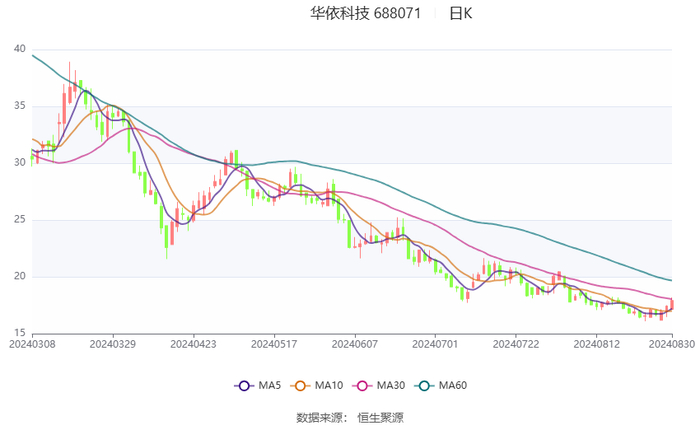Toggle the MA5 legend series

(258, 385)
